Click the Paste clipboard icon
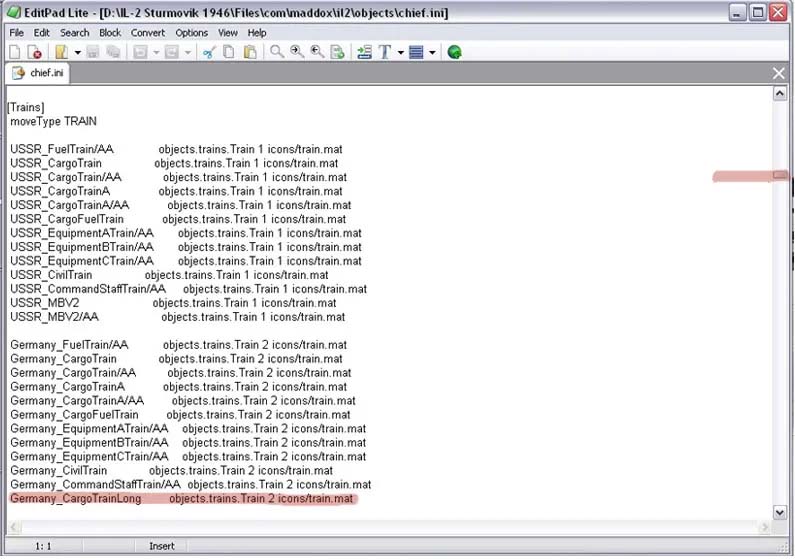Image resolution: width=795 pixels, height=559 pixels. click(250, 52)
